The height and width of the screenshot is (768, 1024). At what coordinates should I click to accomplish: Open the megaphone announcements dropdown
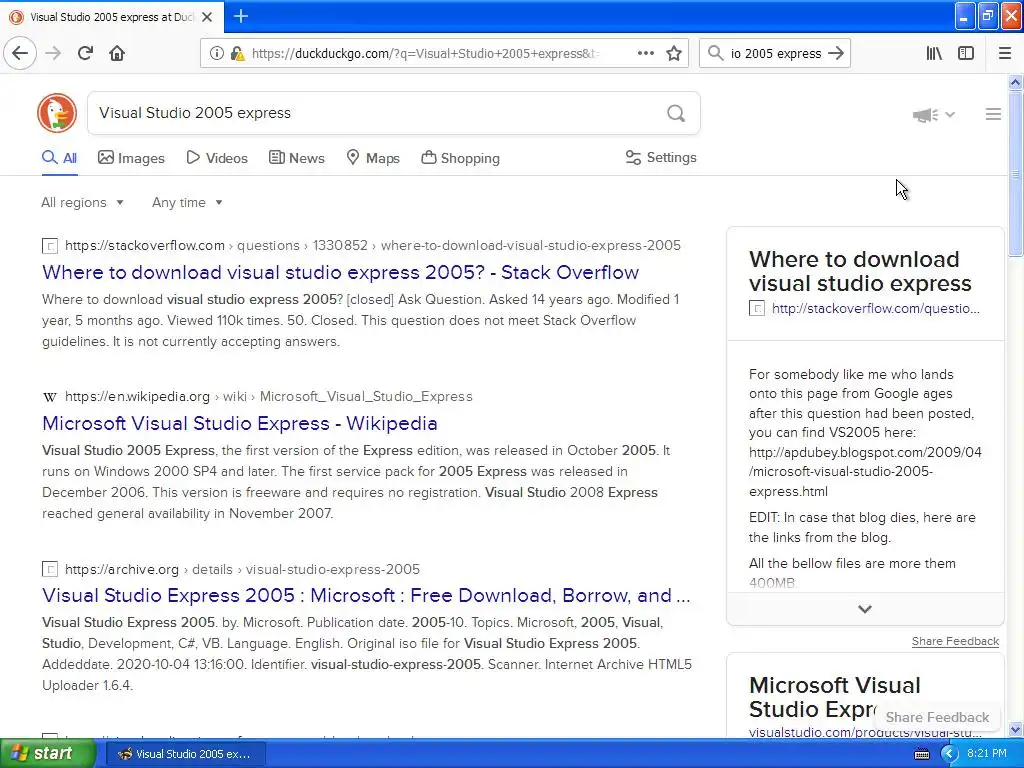[934, 115]
